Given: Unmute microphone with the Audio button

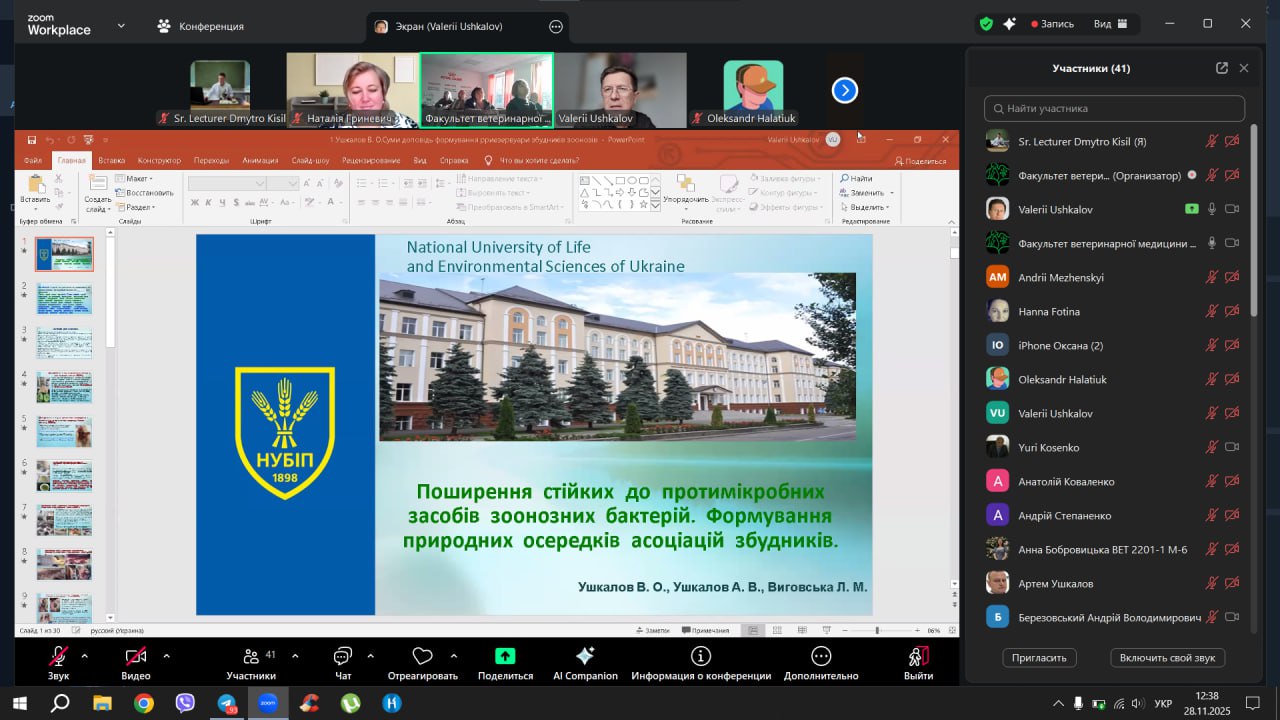Looking at the screenshot, I should [x=59, y=656].
